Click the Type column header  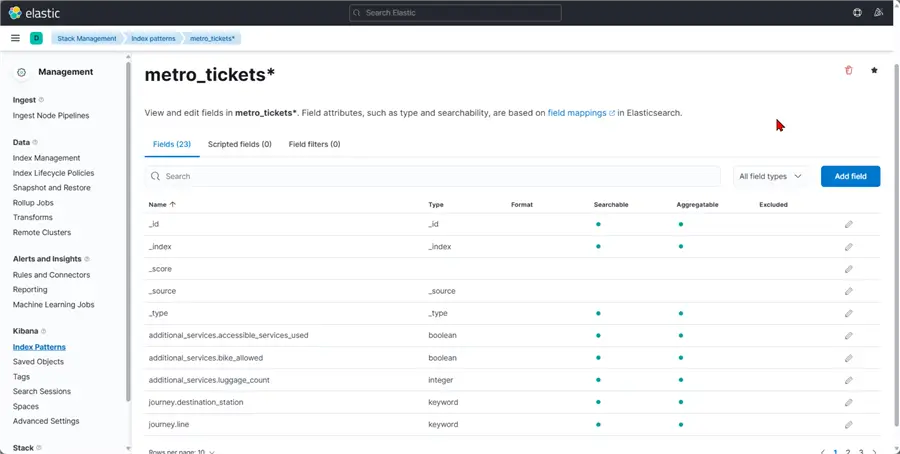click(x=436, y=204)
